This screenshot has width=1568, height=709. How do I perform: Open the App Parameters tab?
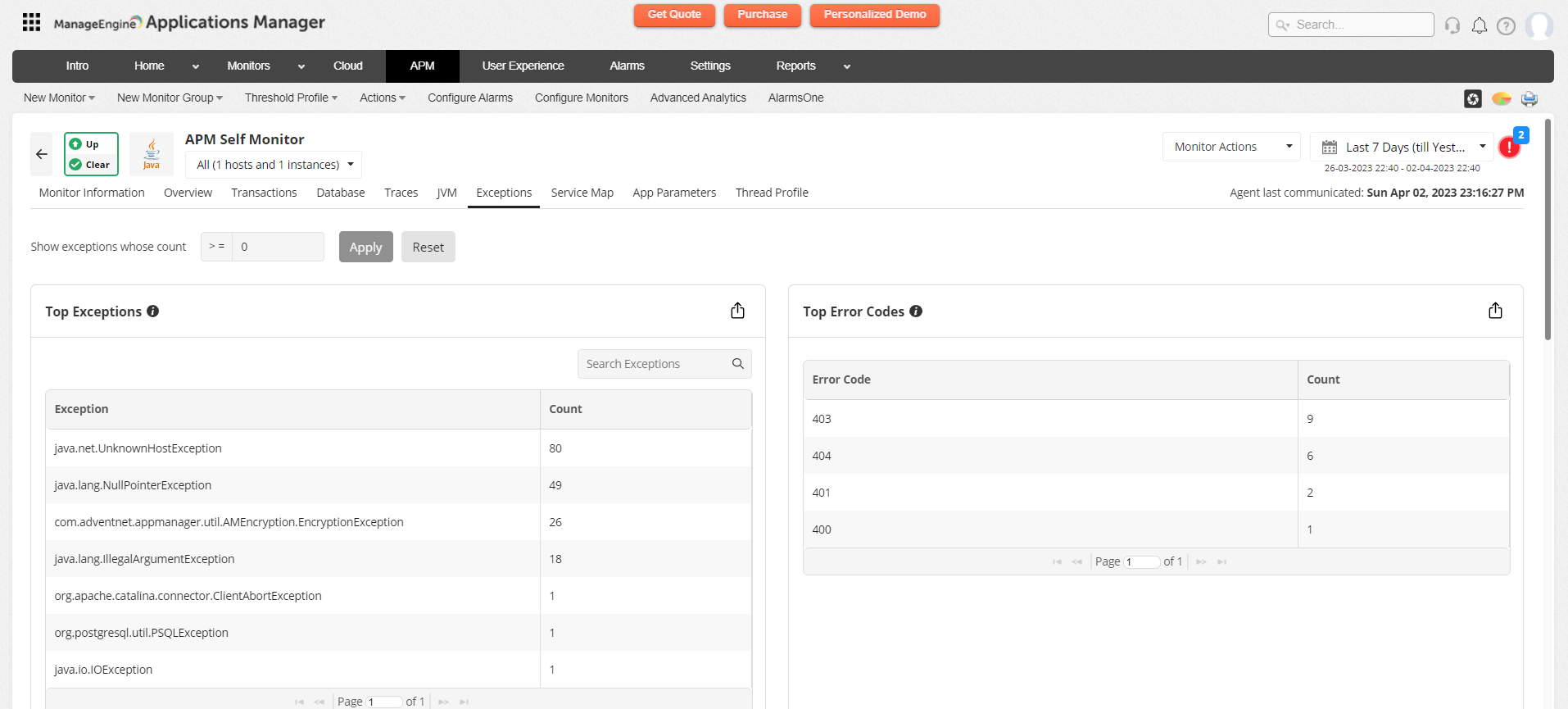click(x=674, y=193)
